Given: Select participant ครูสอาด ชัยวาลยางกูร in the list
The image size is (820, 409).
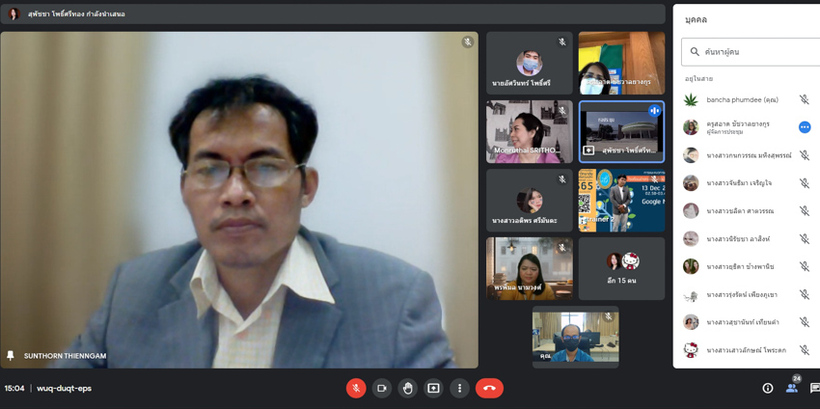Looking at the screenshot, I should [738, 124].
